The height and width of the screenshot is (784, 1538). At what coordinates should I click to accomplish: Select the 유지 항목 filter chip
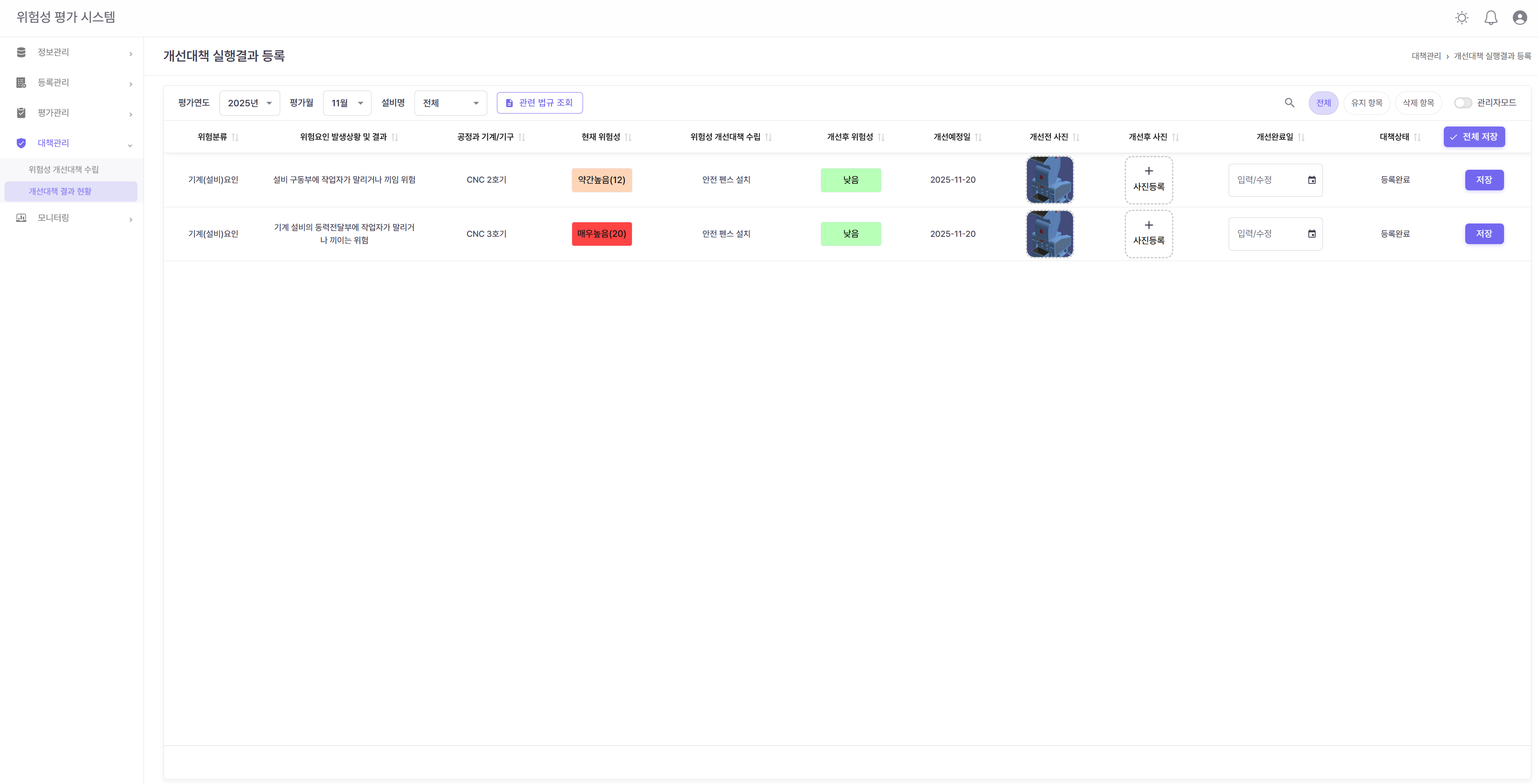[x=1367, y=103]
